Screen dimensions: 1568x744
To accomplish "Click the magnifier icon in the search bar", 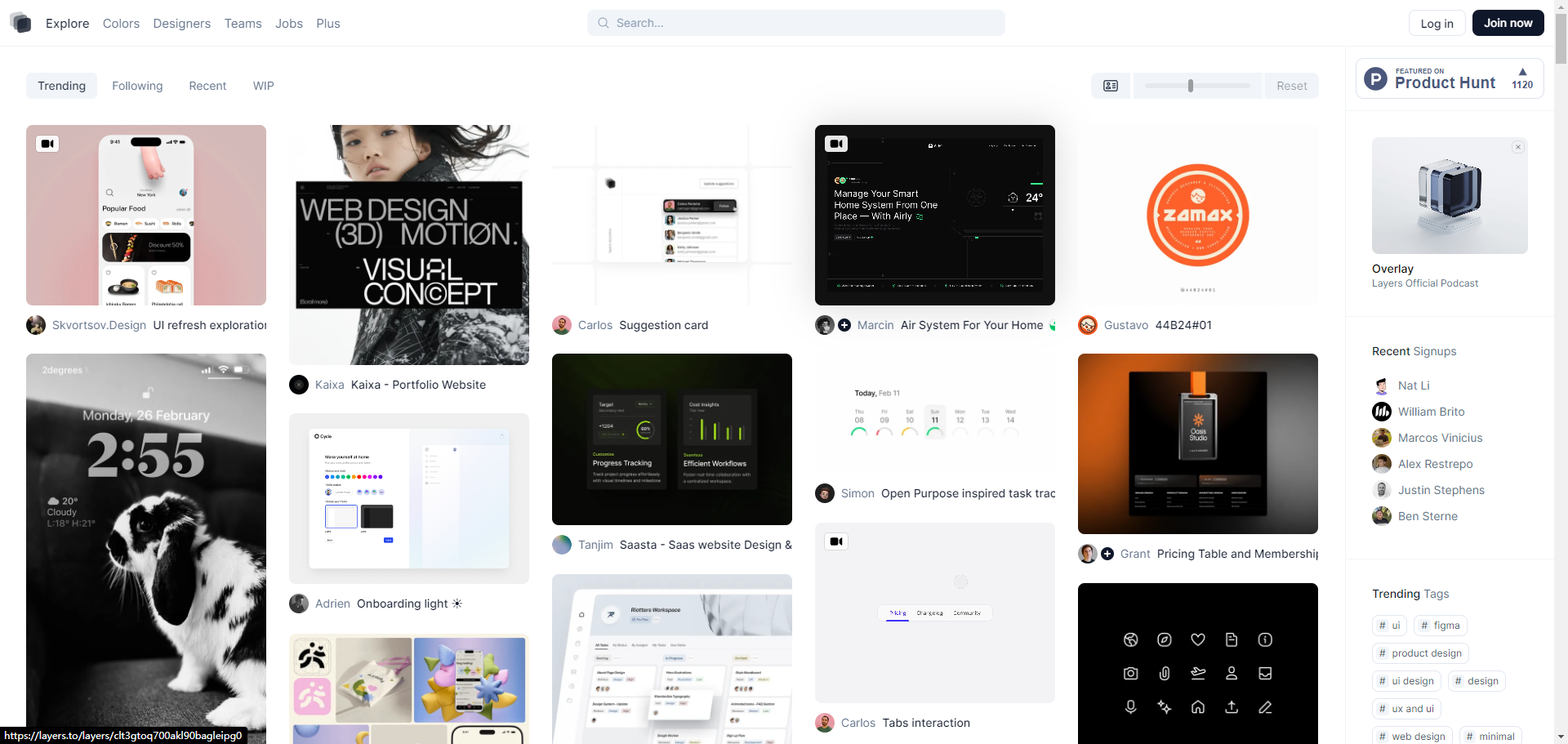I will (x=604, y=23).
